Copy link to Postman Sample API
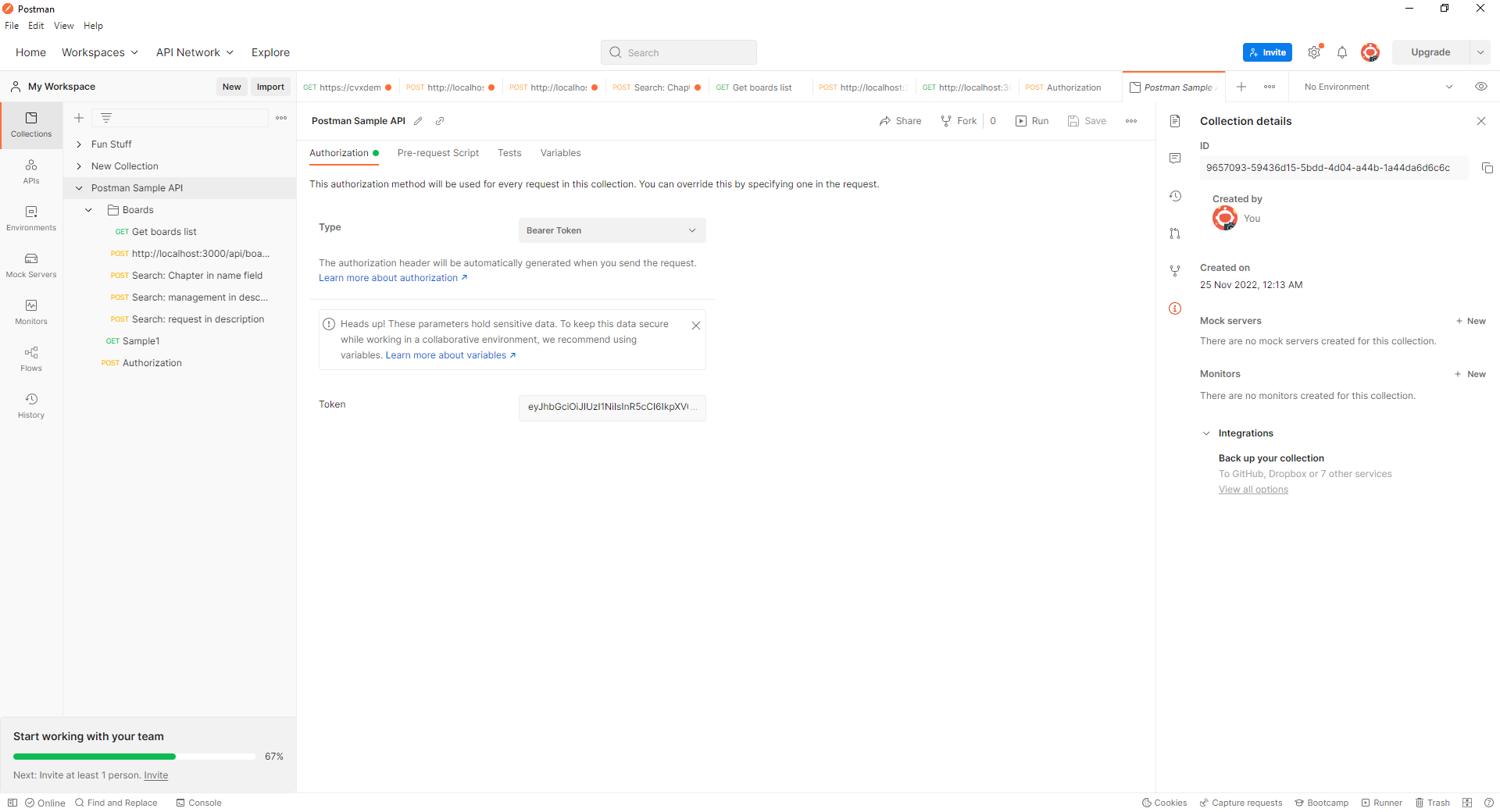This screenshot has width=1500, height=812. coord(440,121)
